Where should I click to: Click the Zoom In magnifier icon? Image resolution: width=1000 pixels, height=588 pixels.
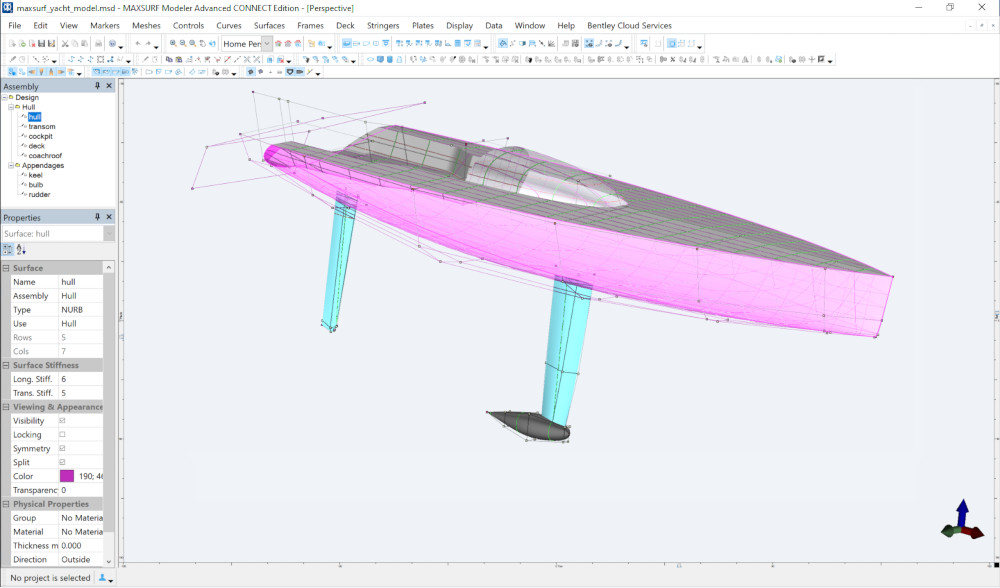coord(173,44)
